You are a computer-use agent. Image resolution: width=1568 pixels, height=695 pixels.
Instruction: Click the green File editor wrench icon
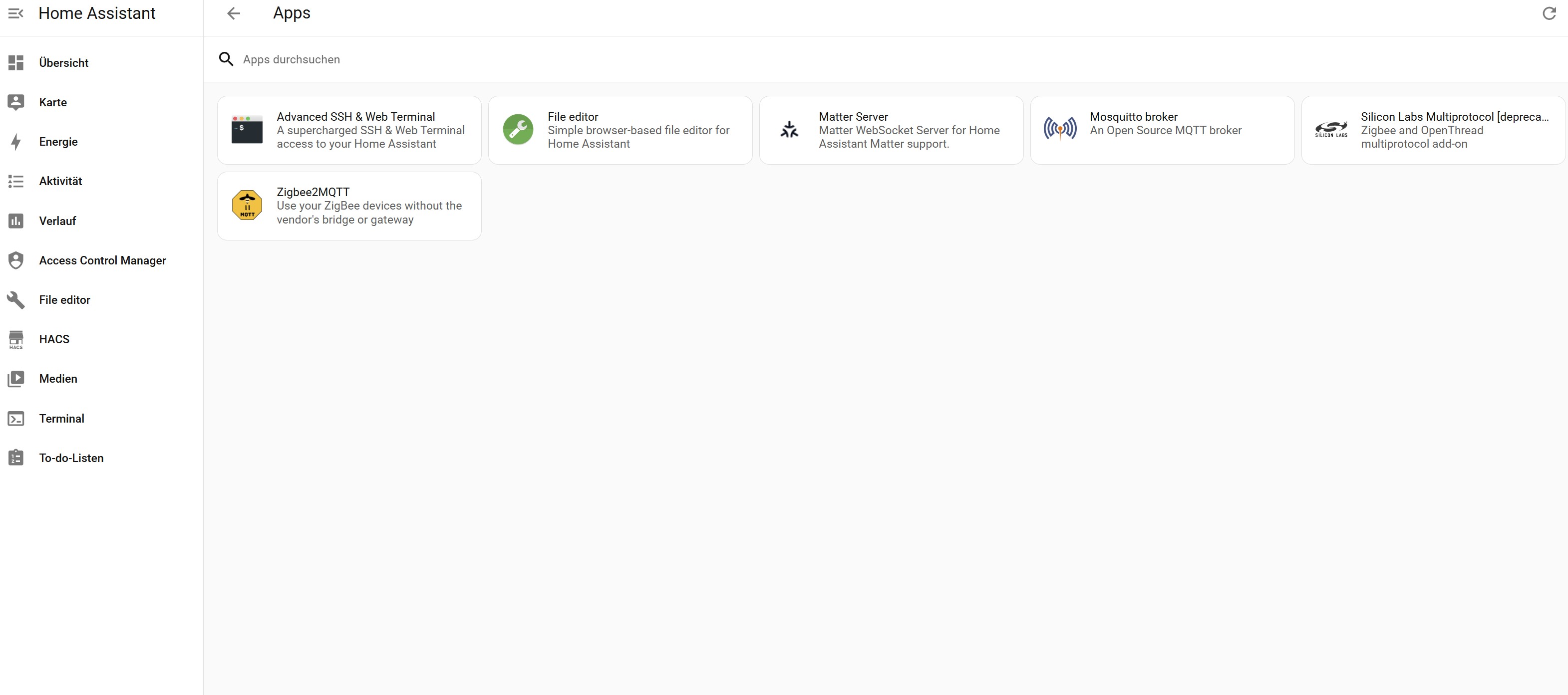point(518,129)
